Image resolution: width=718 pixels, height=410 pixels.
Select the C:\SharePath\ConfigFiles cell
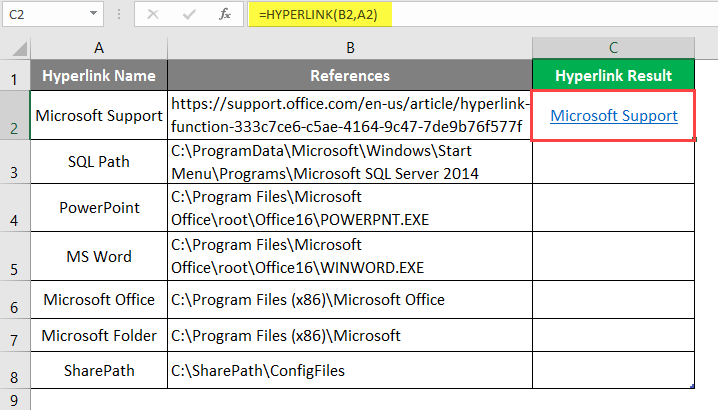click(x=350, y=370)
